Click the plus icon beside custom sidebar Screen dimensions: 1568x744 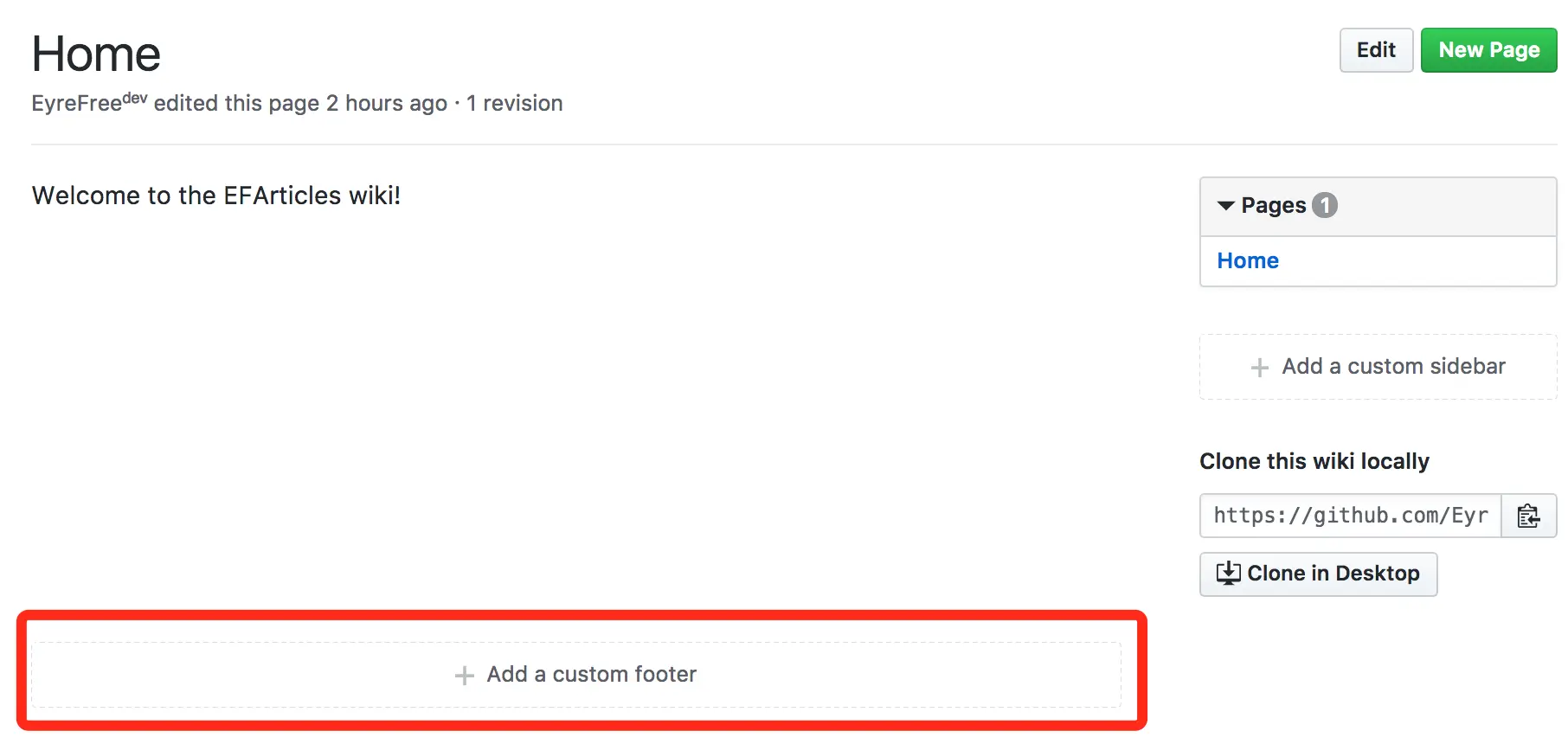[1260, 368]
